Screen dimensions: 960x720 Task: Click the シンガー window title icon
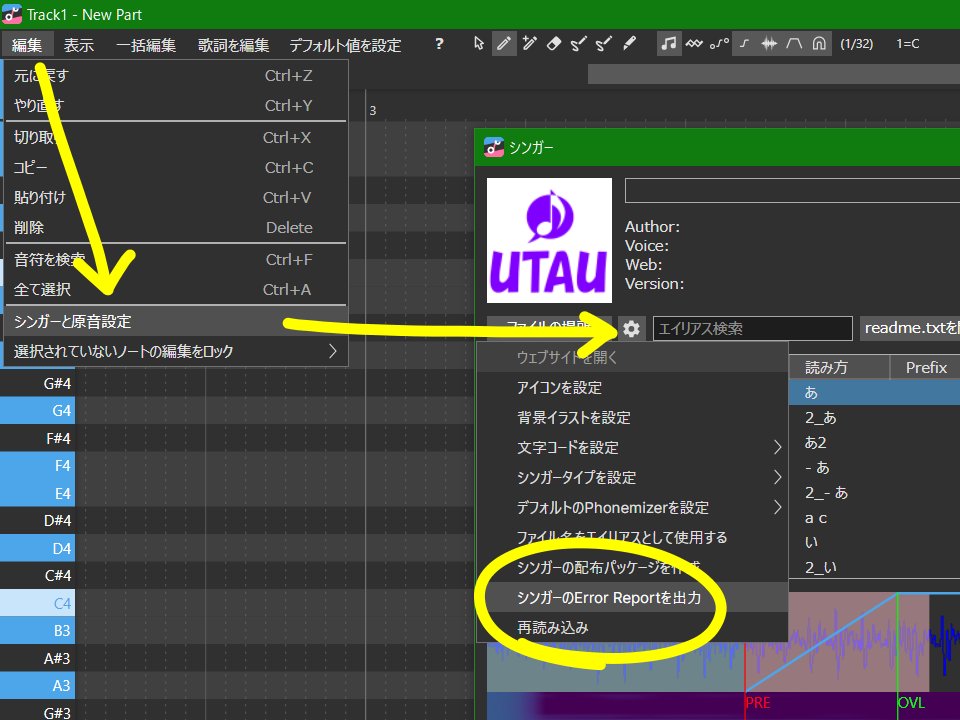point(493,148)
